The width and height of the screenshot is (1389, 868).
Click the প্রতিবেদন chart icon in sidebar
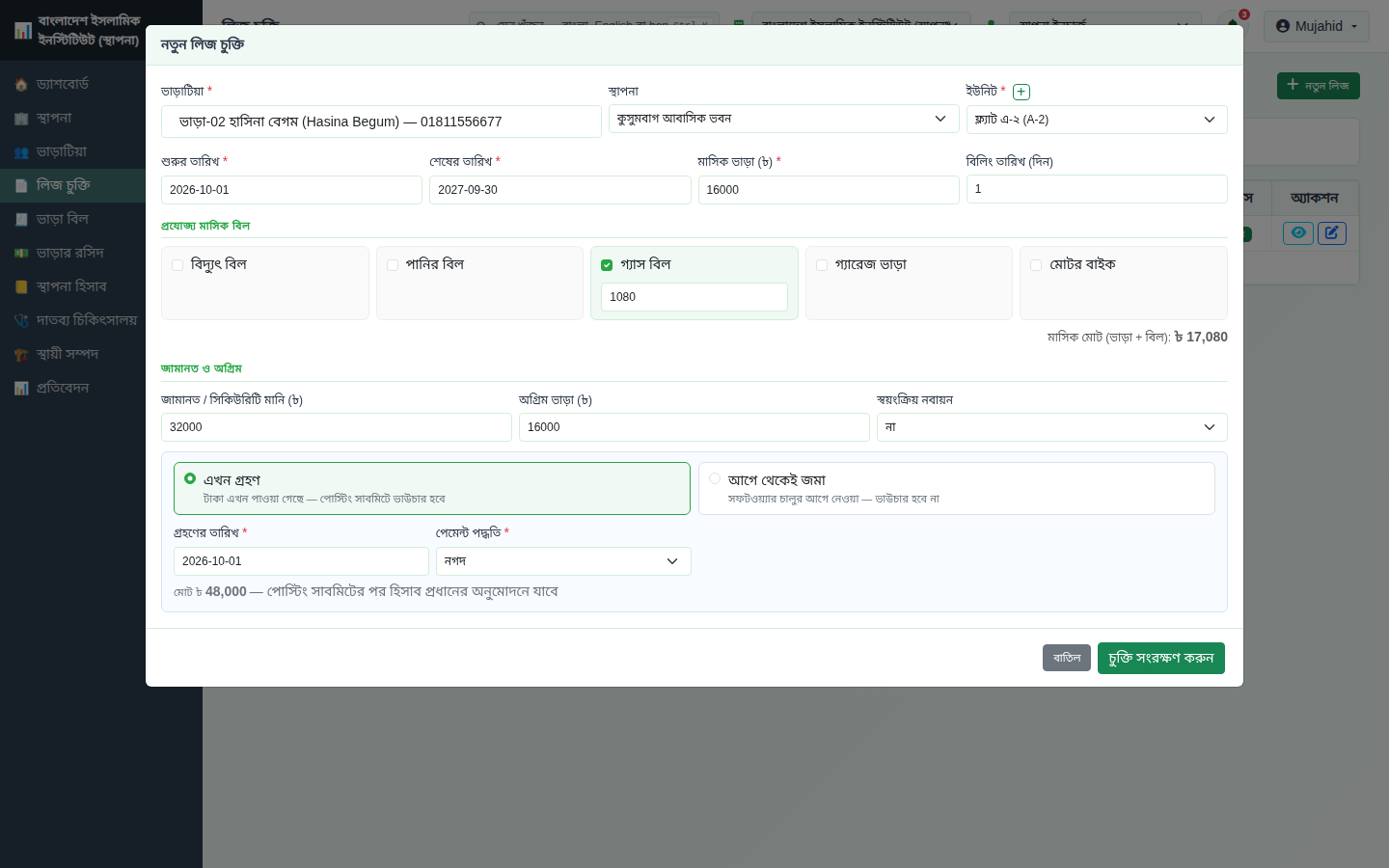point(21,388)
